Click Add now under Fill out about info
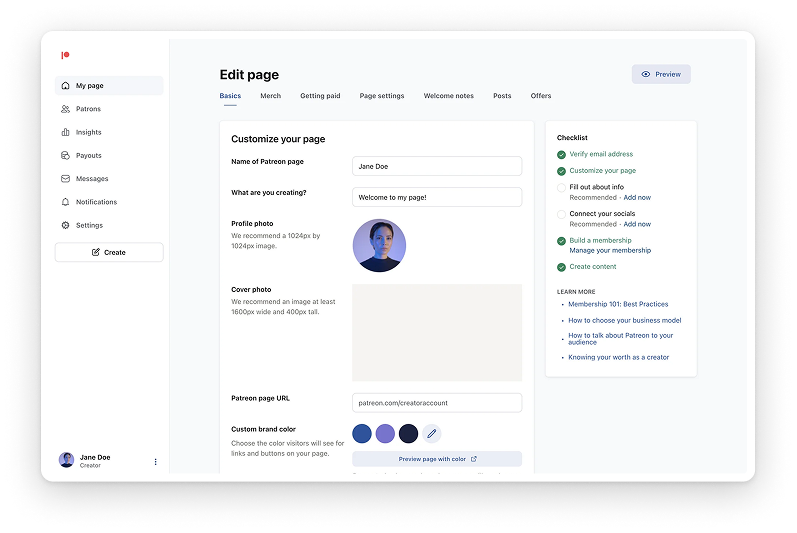The image size is (797, 533). [637, 197]
